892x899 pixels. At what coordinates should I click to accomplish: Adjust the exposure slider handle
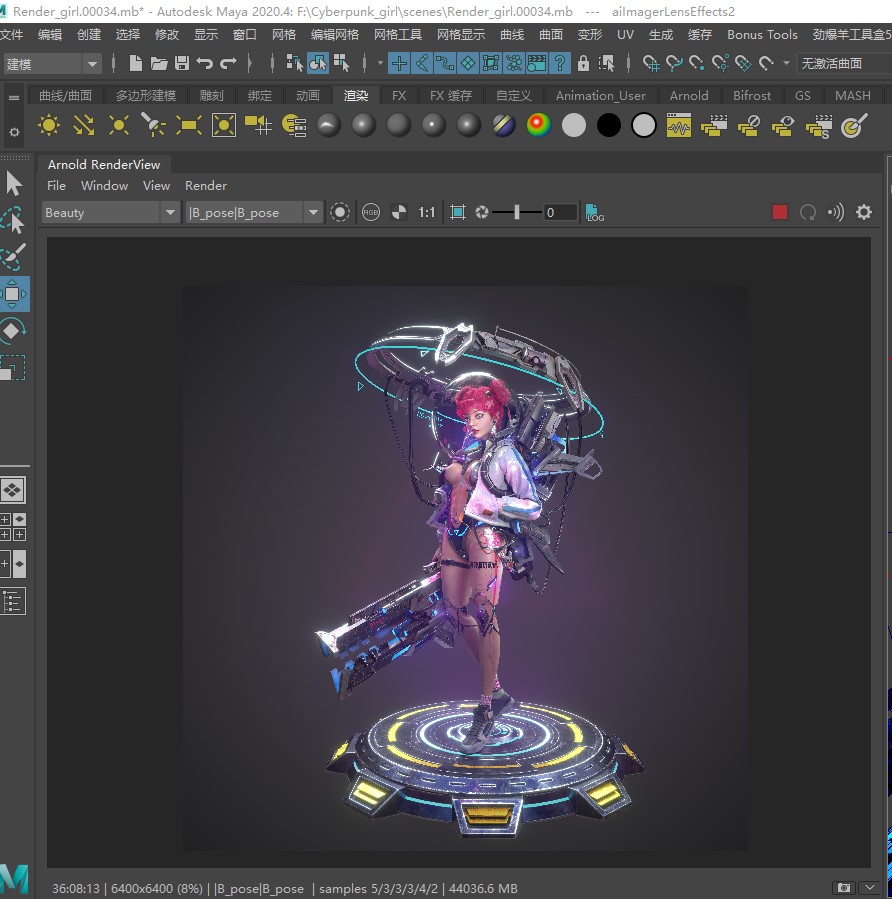point(517,213)
